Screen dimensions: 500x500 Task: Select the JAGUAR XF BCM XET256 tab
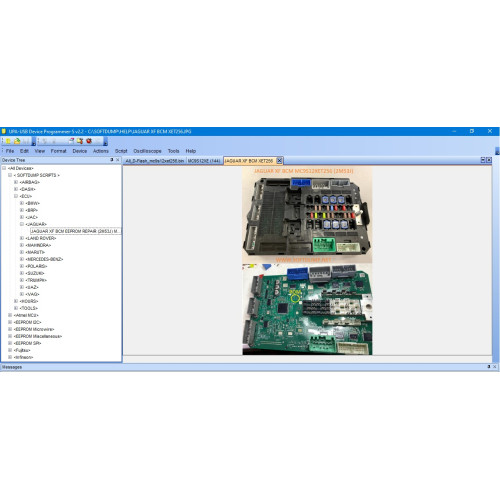(249, 161)
